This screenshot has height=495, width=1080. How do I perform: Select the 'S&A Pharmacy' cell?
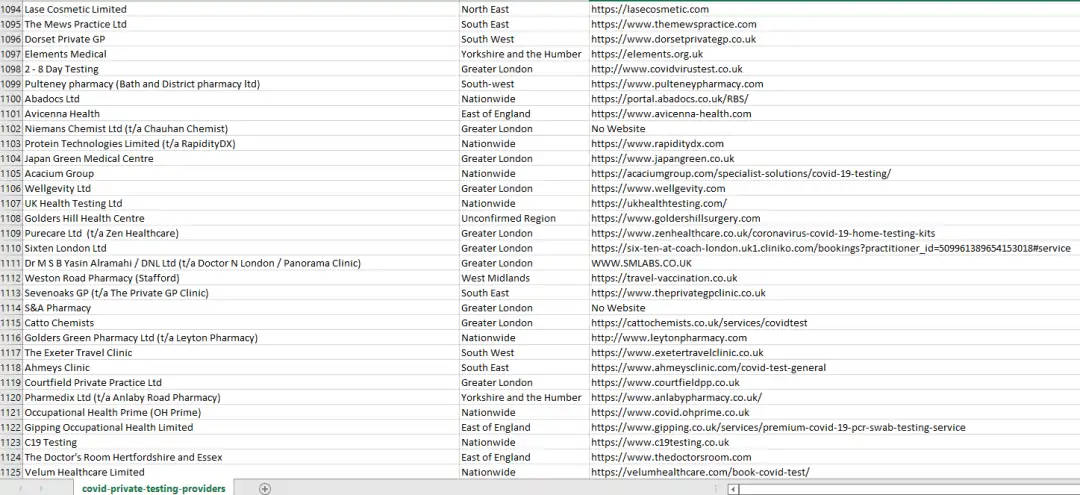point(241,308)
